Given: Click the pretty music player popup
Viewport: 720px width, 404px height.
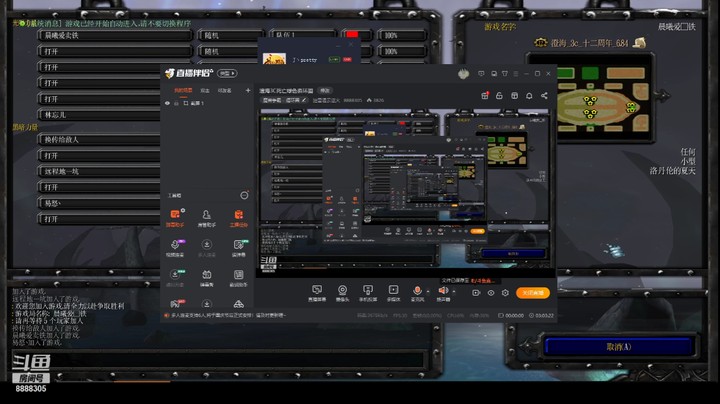Looking at the screenshot, I should (x=309, y=53).
